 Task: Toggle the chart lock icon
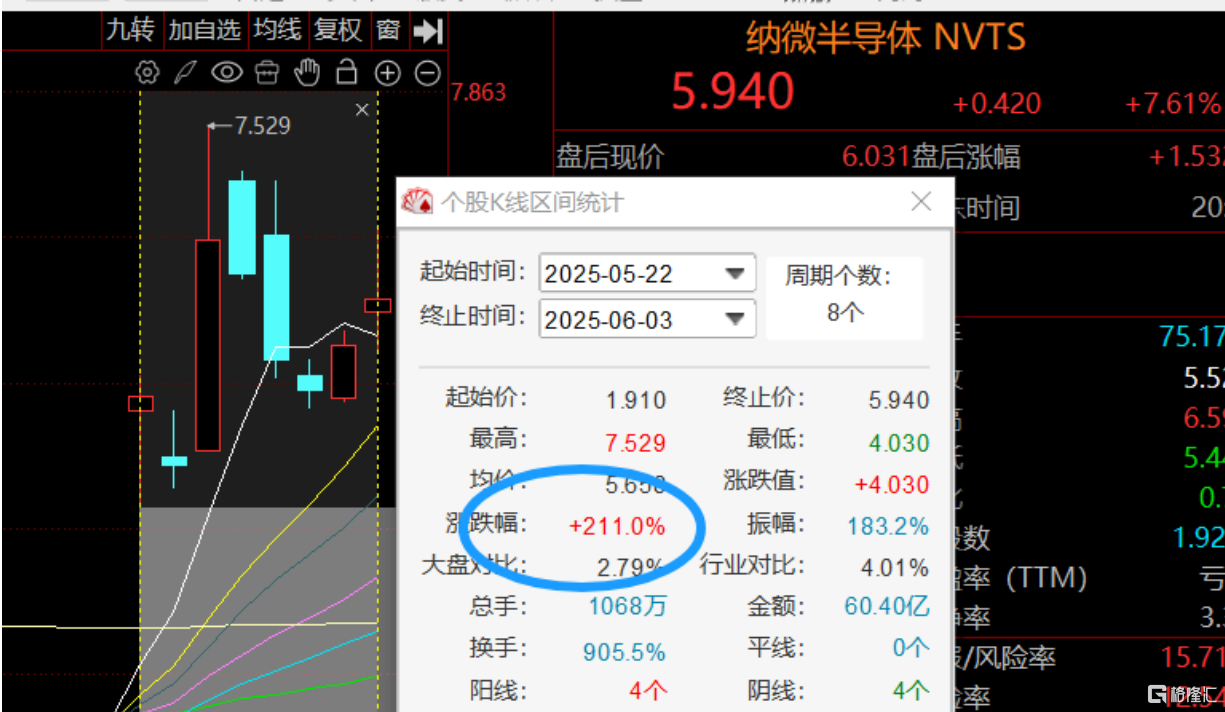click(346, 72)
